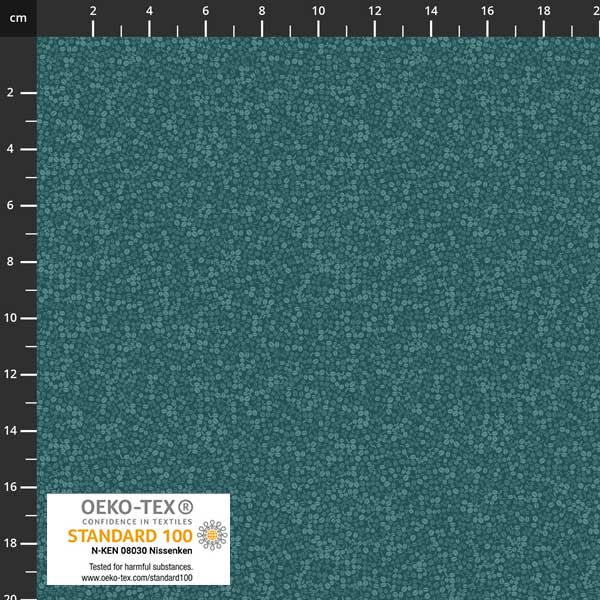Click the 'Tested for harmful substances' text
The height and width of the screenshot is (600, 600).
[x=138, y=567]
